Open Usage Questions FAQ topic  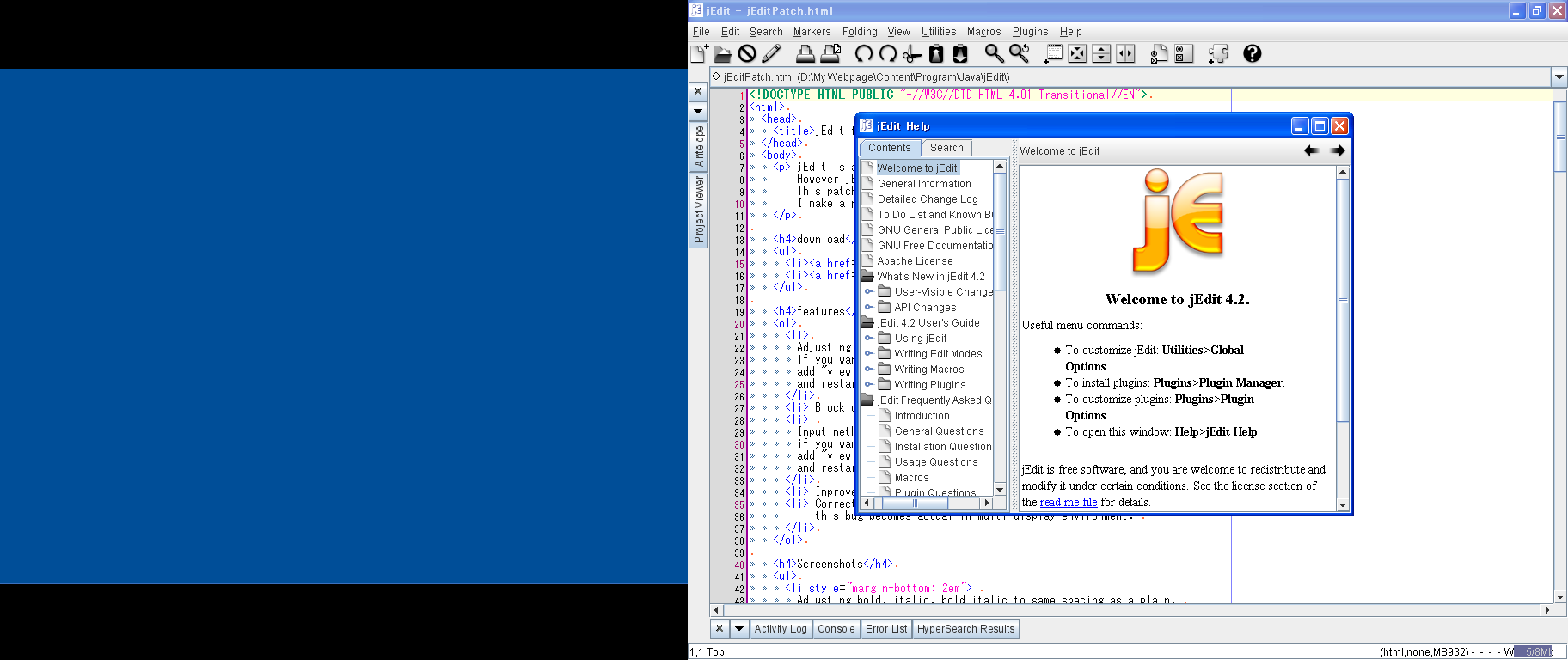pyautogui.click(x=936, y=462)
